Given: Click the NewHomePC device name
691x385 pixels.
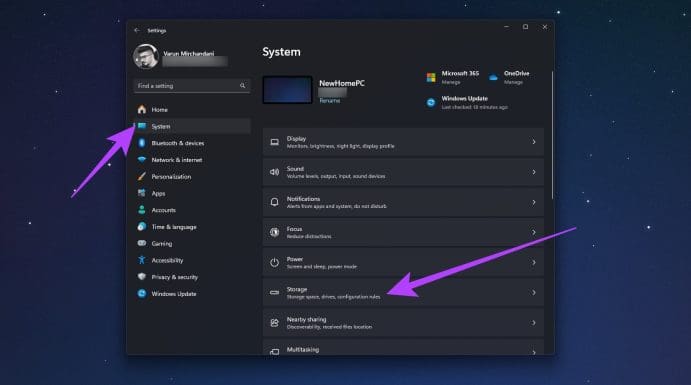Looking at the screenshot, I should [x=342, y=83].
